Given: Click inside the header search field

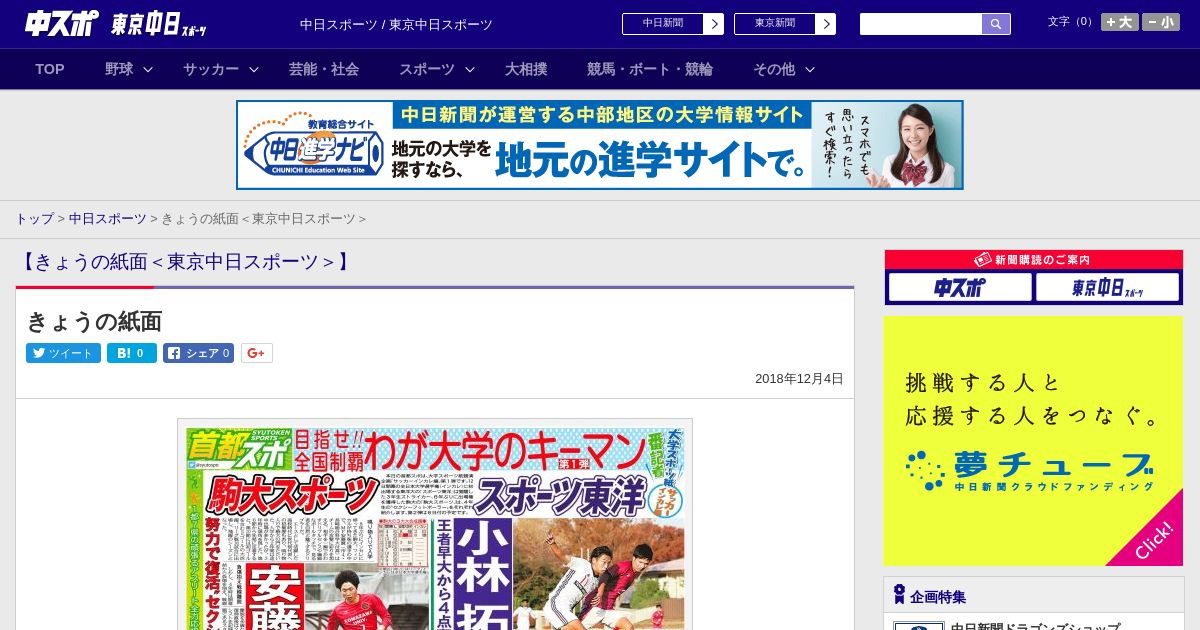Looking at the screenshot, I should click(x=921, y=24).
